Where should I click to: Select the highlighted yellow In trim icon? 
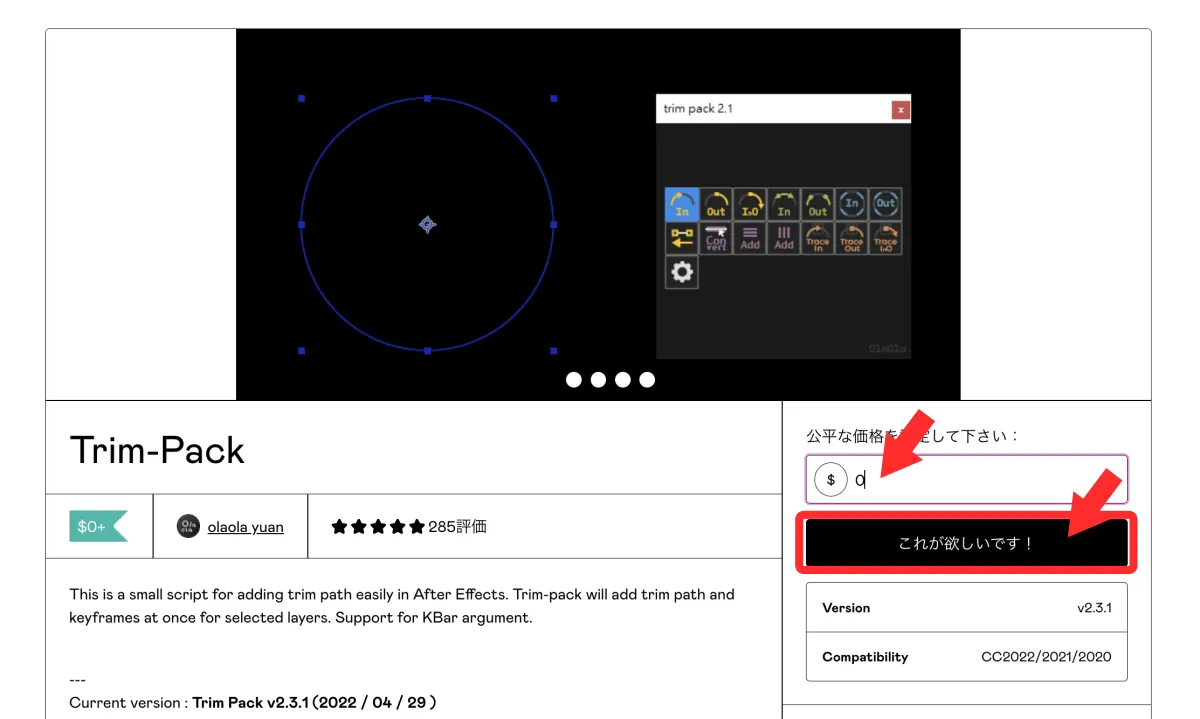click(x=682, y=205)
